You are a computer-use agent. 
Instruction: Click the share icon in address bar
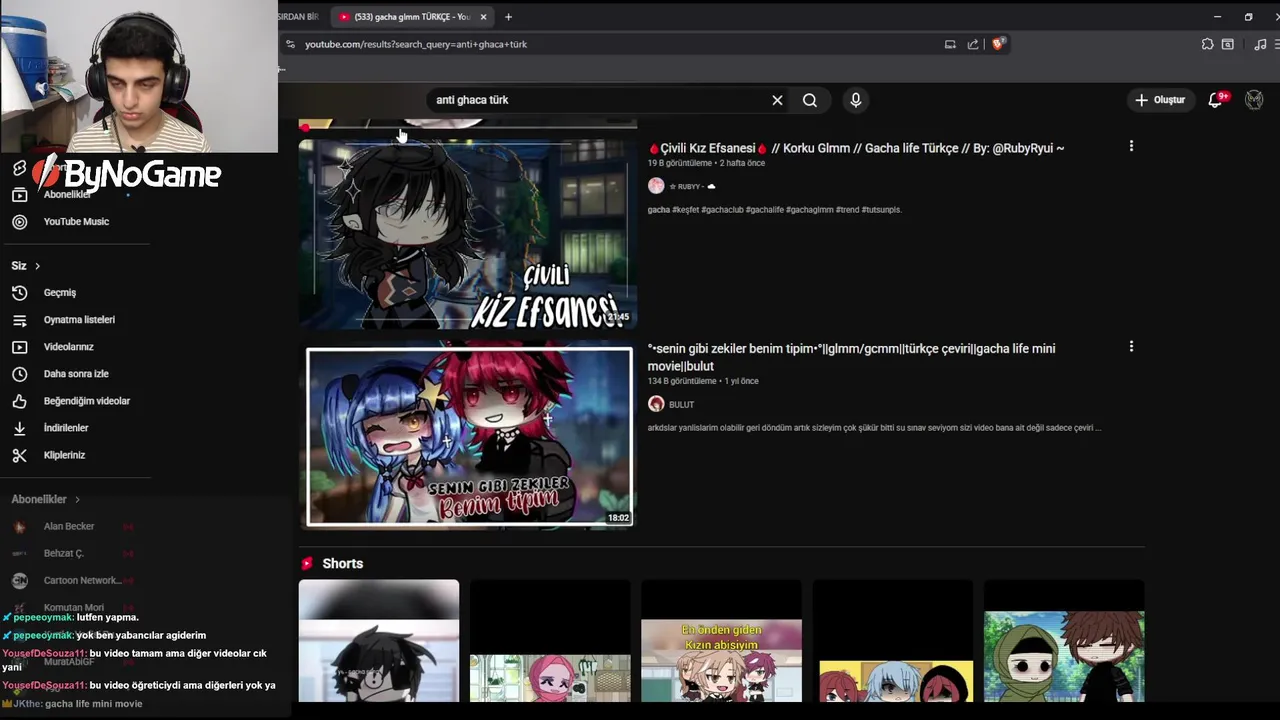point(973,44)
